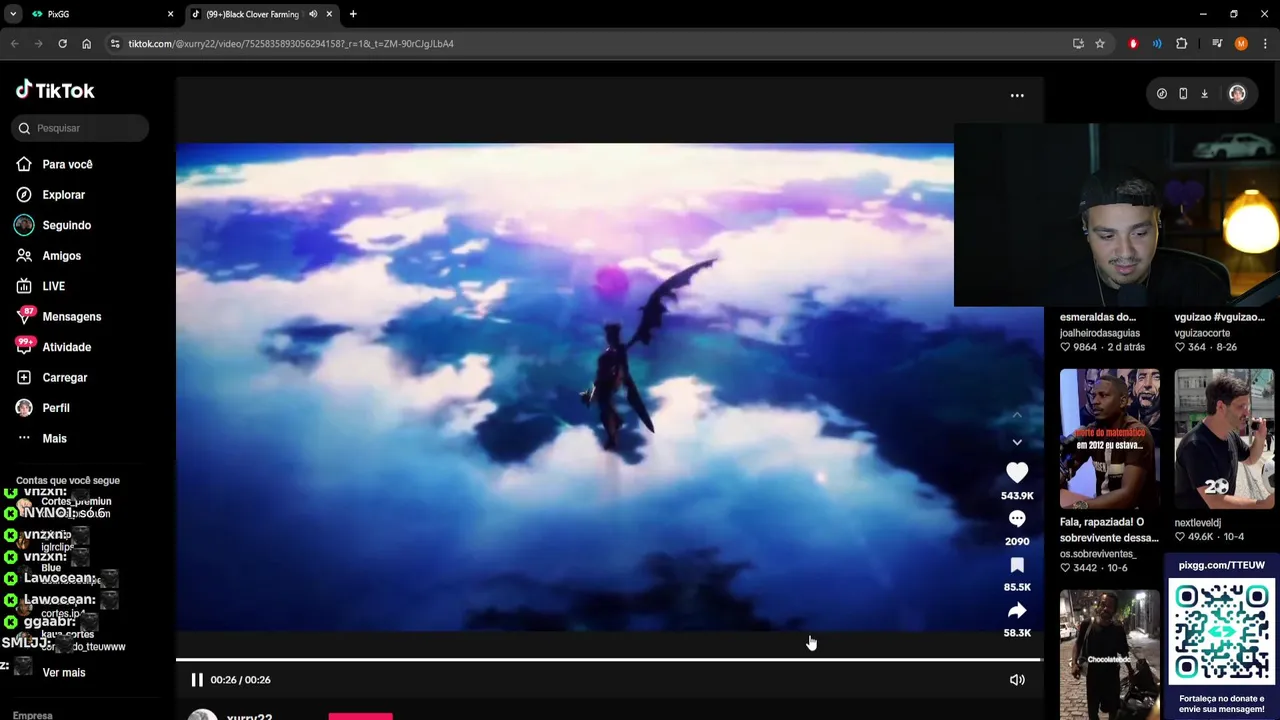Click the Empresa footer heading

(x=33, y=715)
